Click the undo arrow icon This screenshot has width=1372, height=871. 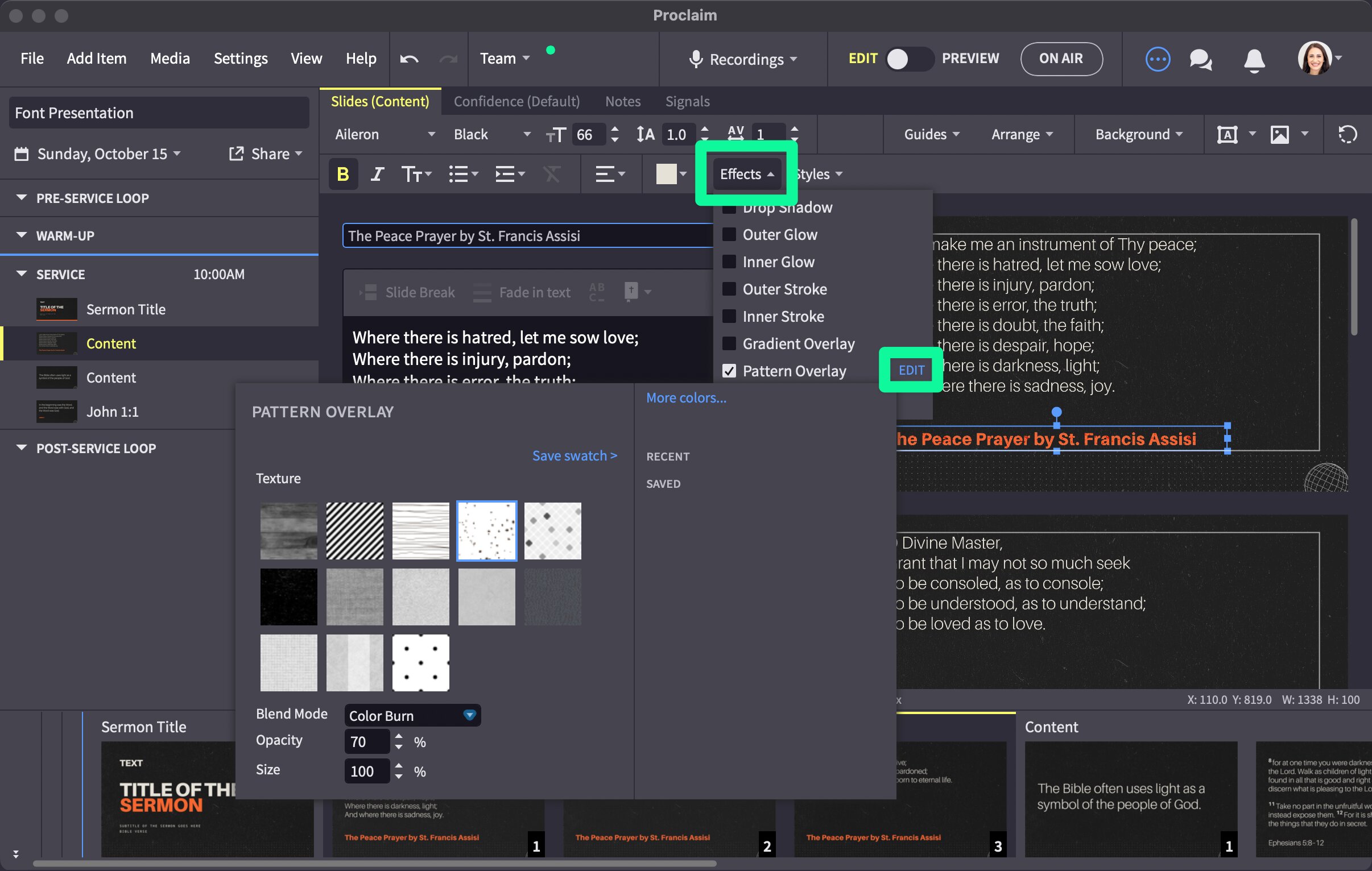point(409,59)
